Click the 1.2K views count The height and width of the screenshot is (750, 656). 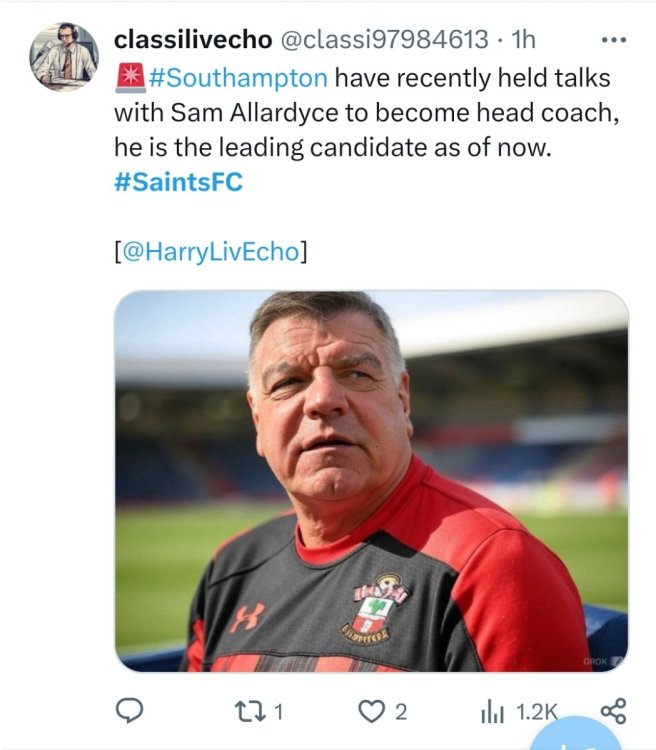click(x=535, y=711)
